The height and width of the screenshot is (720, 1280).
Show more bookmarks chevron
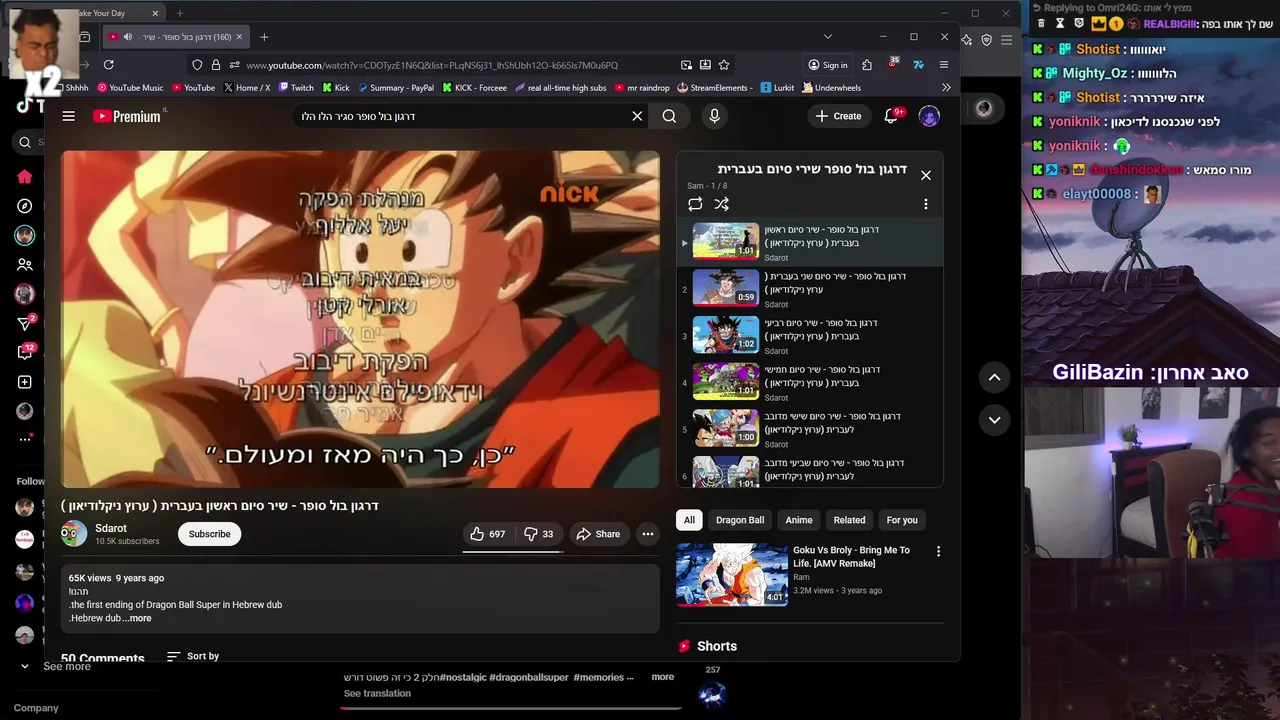(x=946, y=88)
